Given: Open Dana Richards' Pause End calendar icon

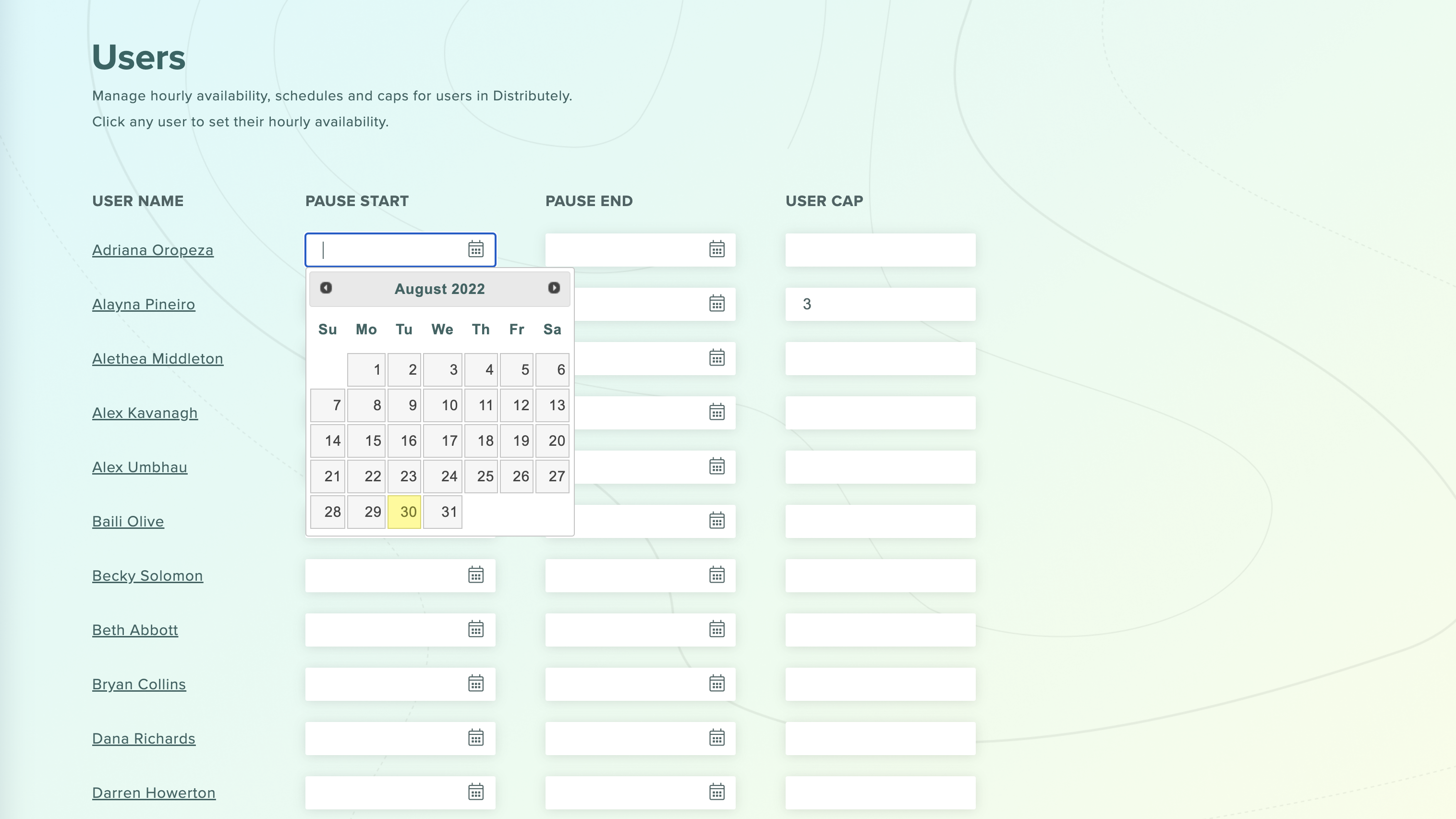Looking at the screenshot, I should (716, 738).
